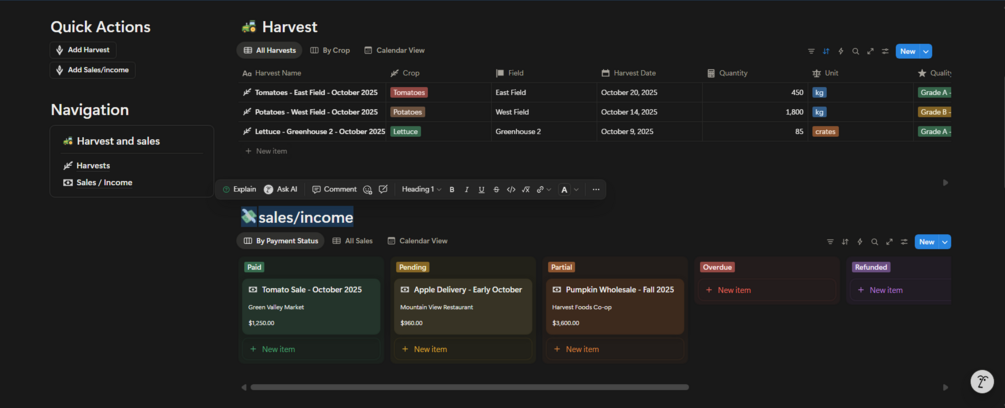The height and width of the screenshot is (408, 1005).
Task: Open automations lightning icon in Harvest toolbar
Action: point(841,51)
